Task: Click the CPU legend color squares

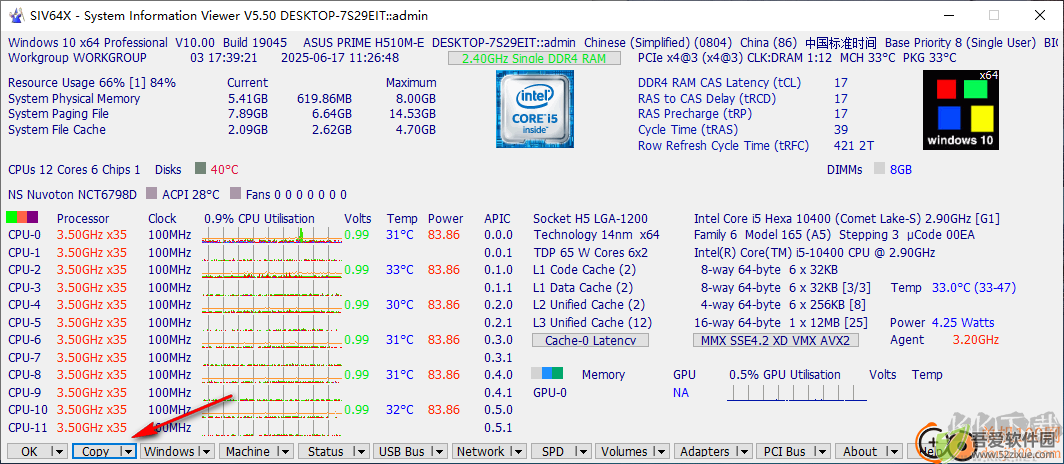Action: tap(22, 218)
